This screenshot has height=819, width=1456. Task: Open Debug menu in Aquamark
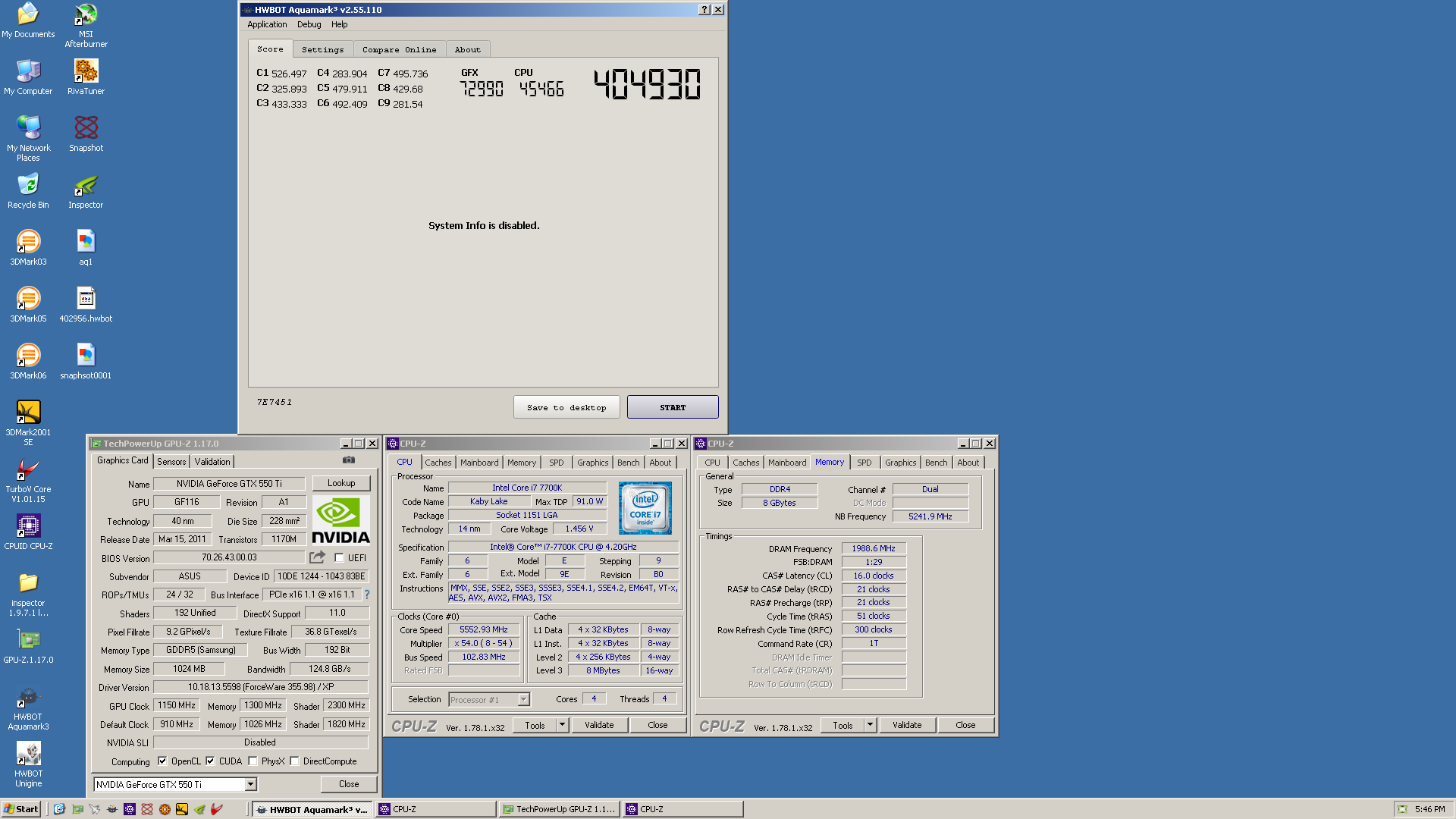click(309, 24)
